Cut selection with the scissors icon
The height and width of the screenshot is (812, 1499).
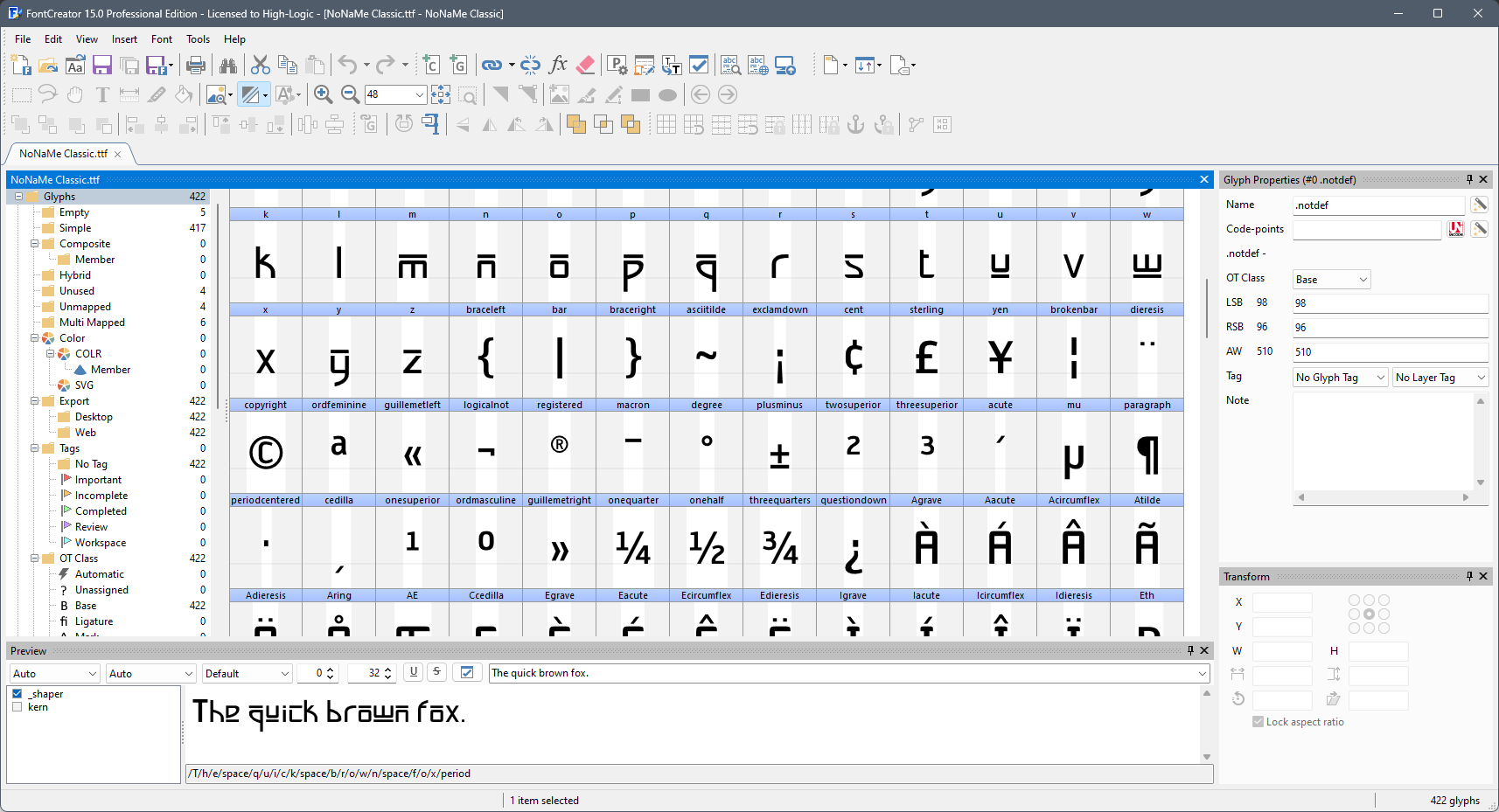pyautogui.click(x=260, y=65)
